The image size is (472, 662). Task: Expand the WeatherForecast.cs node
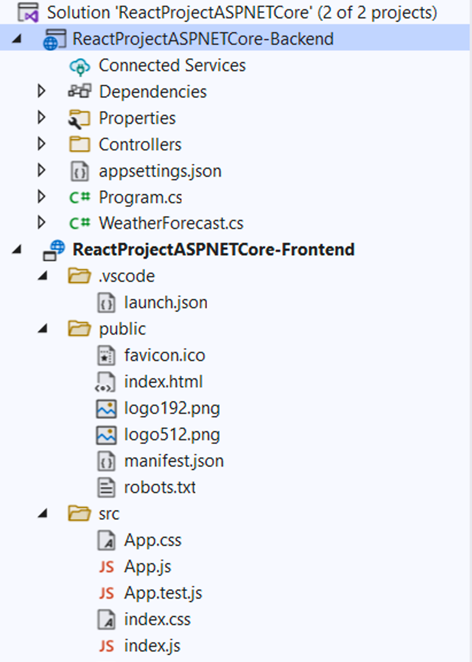coord(41,222)
